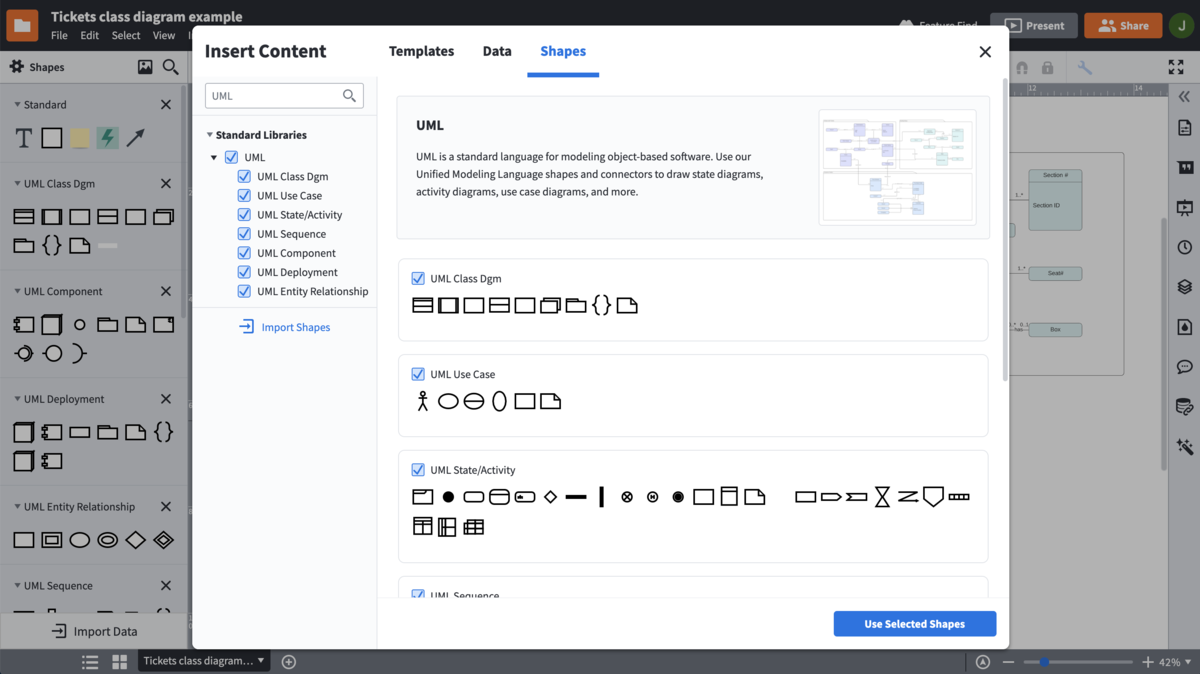The width and height of the screenshot is (1200, 674).
Task: Click the Use Selected Shapes button
Action: click(x=914, y=623)
